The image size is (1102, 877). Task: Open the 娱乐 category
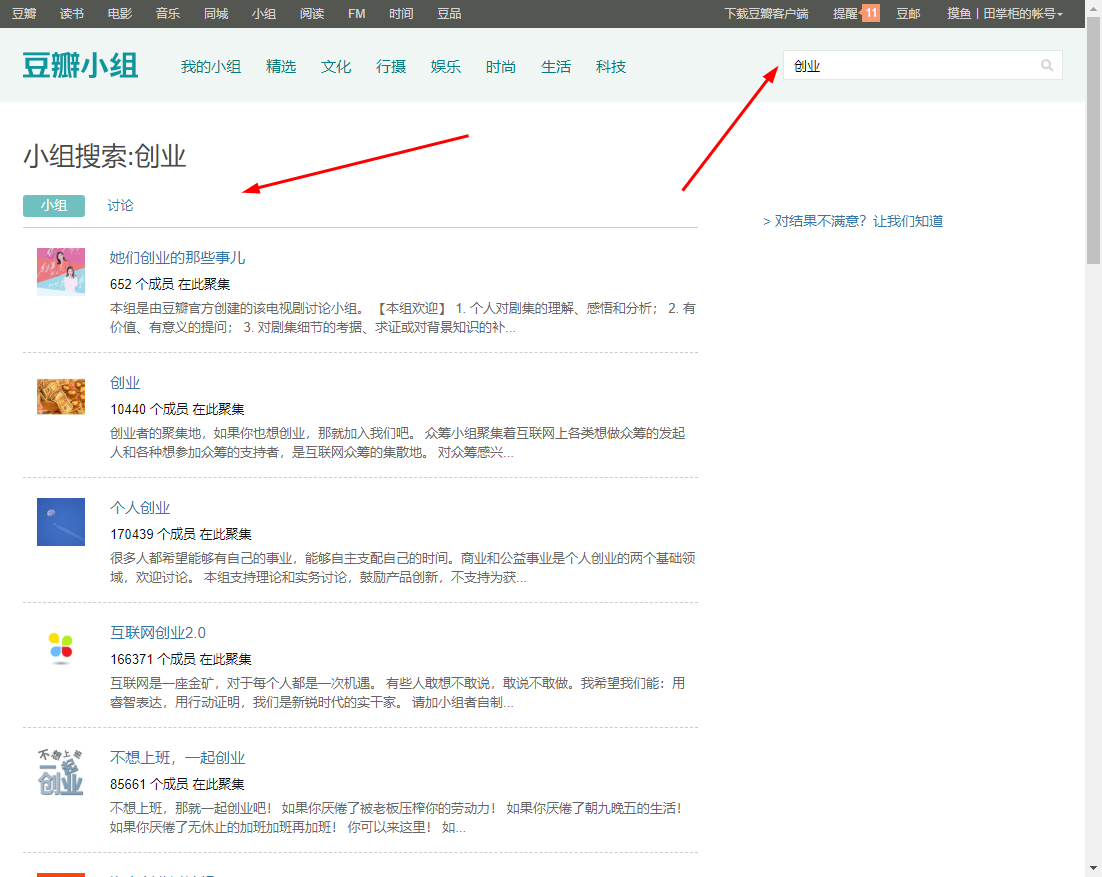tap(446, 66)
